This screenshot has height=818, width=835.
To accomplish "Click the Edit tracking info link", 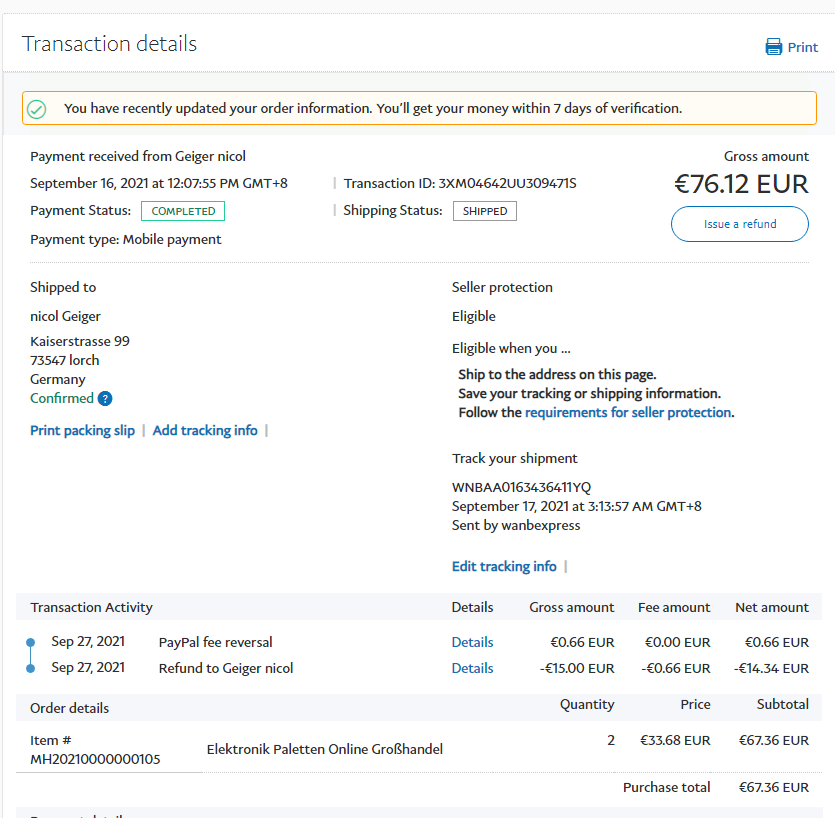I will pyautogui.click(x=504, y=567).
